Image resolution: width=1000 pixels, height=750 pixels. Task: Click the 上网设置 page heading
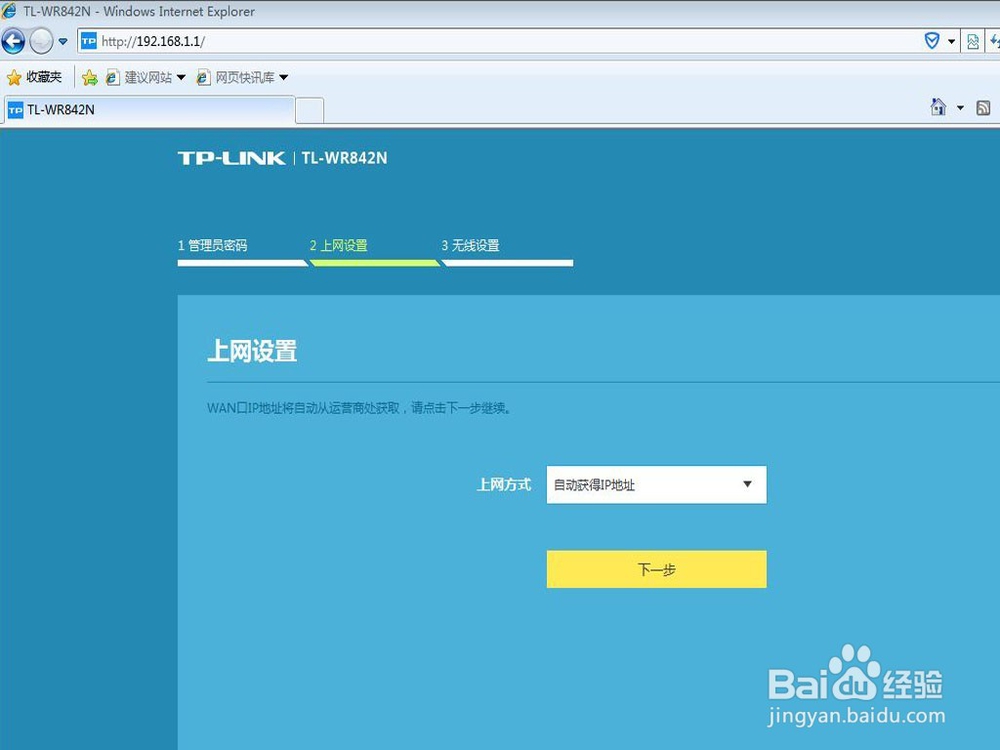[x=253, y=351]
